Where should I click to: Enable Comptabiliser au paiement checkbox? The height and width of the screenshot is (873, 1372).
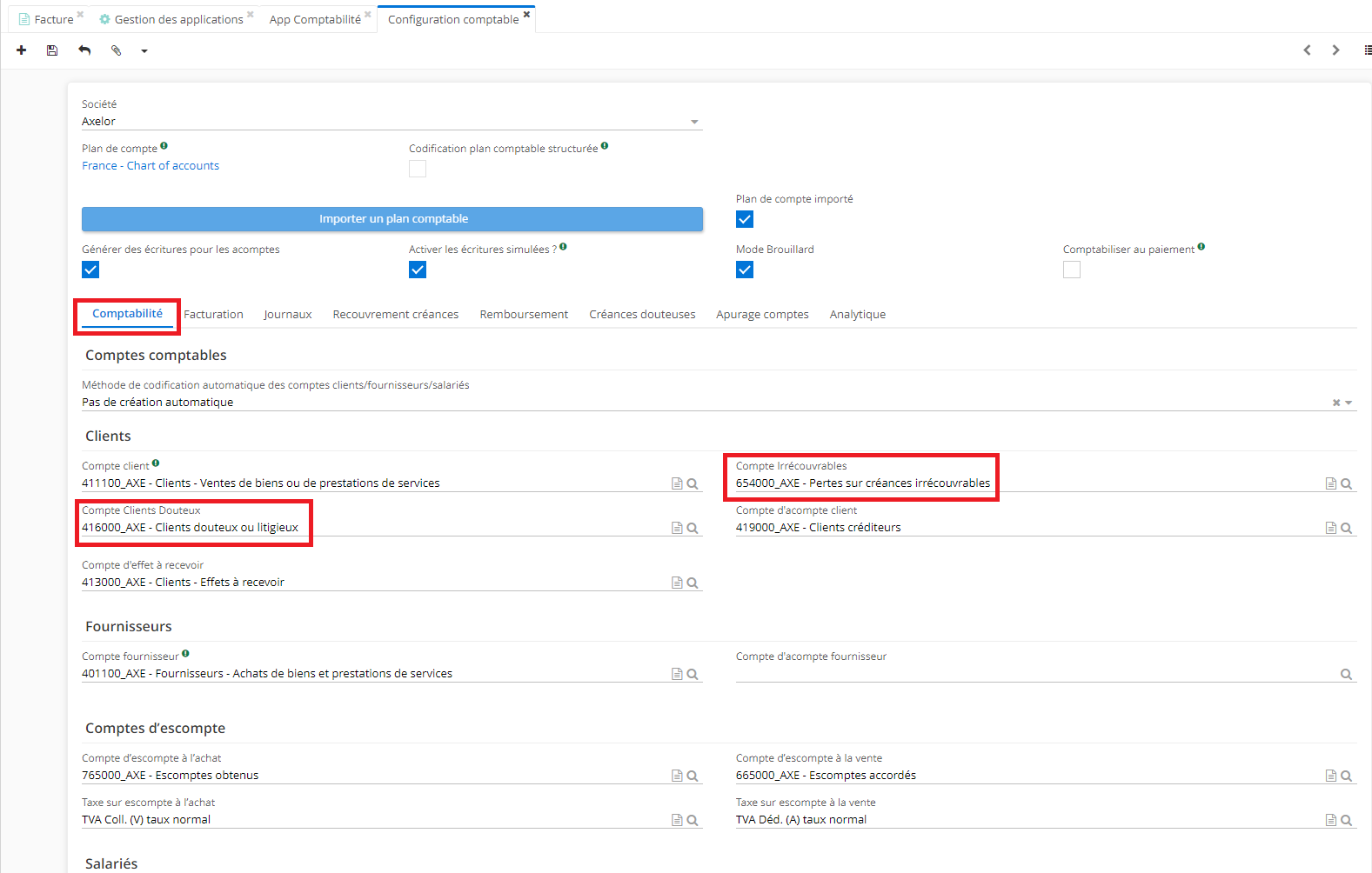click(x=1072, y=270)
